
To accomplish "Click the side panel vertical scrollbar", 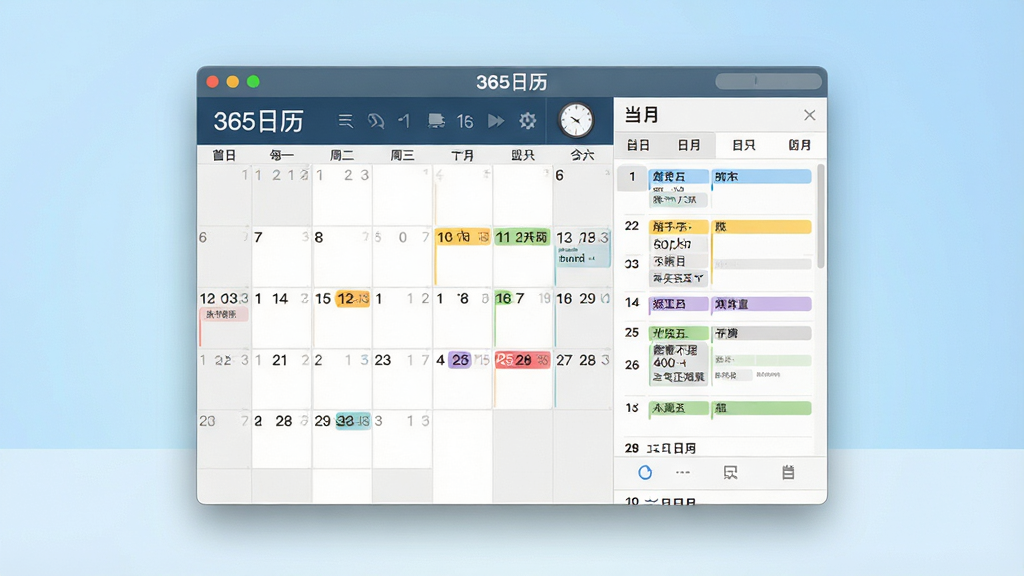I will coord(821,216).
